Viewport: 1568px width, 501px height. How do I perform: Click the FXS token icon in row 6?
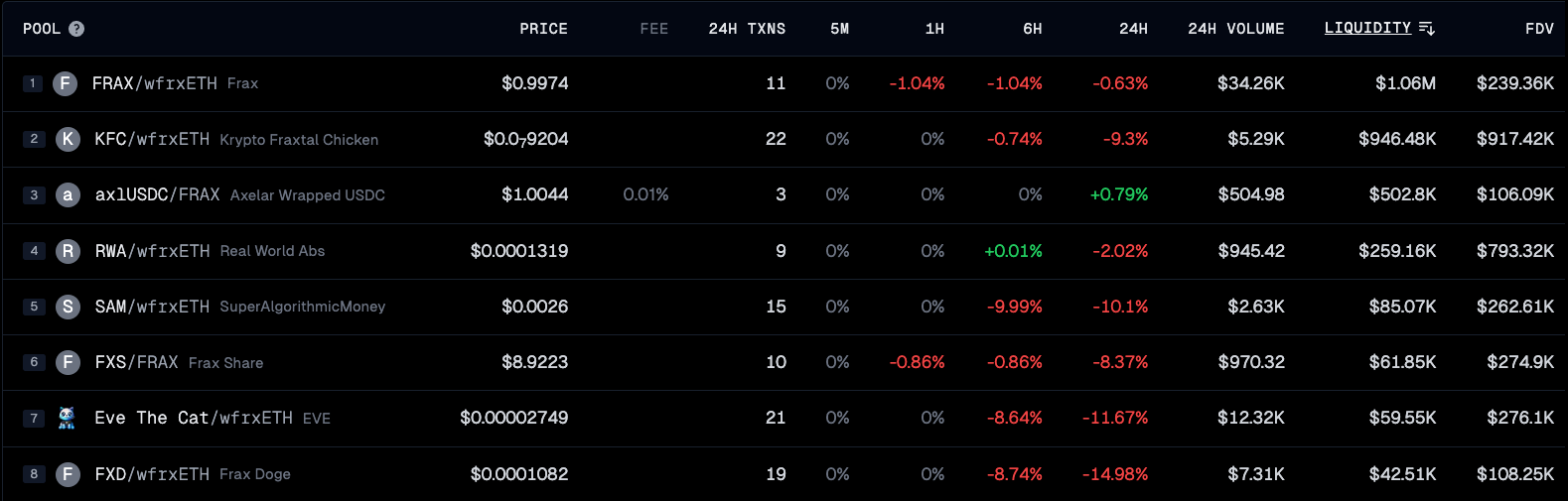pos(68,362)
